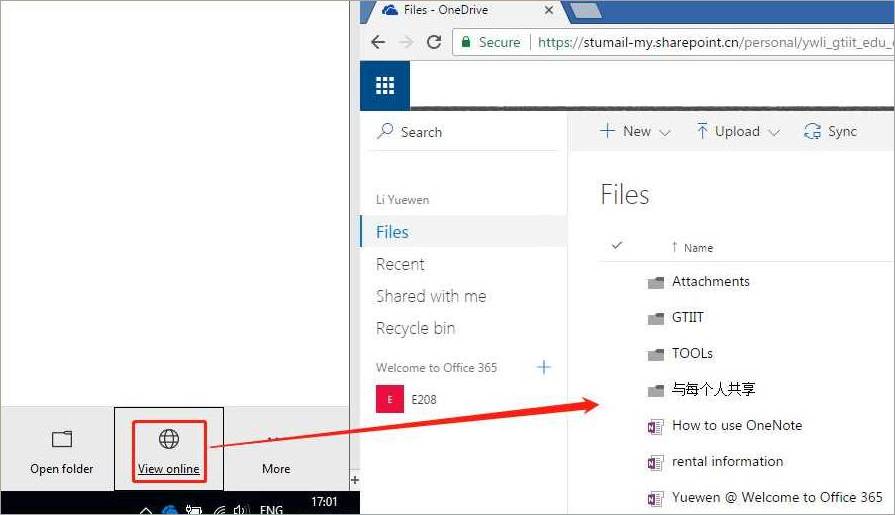
Task: Click in the Search field
Action: click(462, 132)
